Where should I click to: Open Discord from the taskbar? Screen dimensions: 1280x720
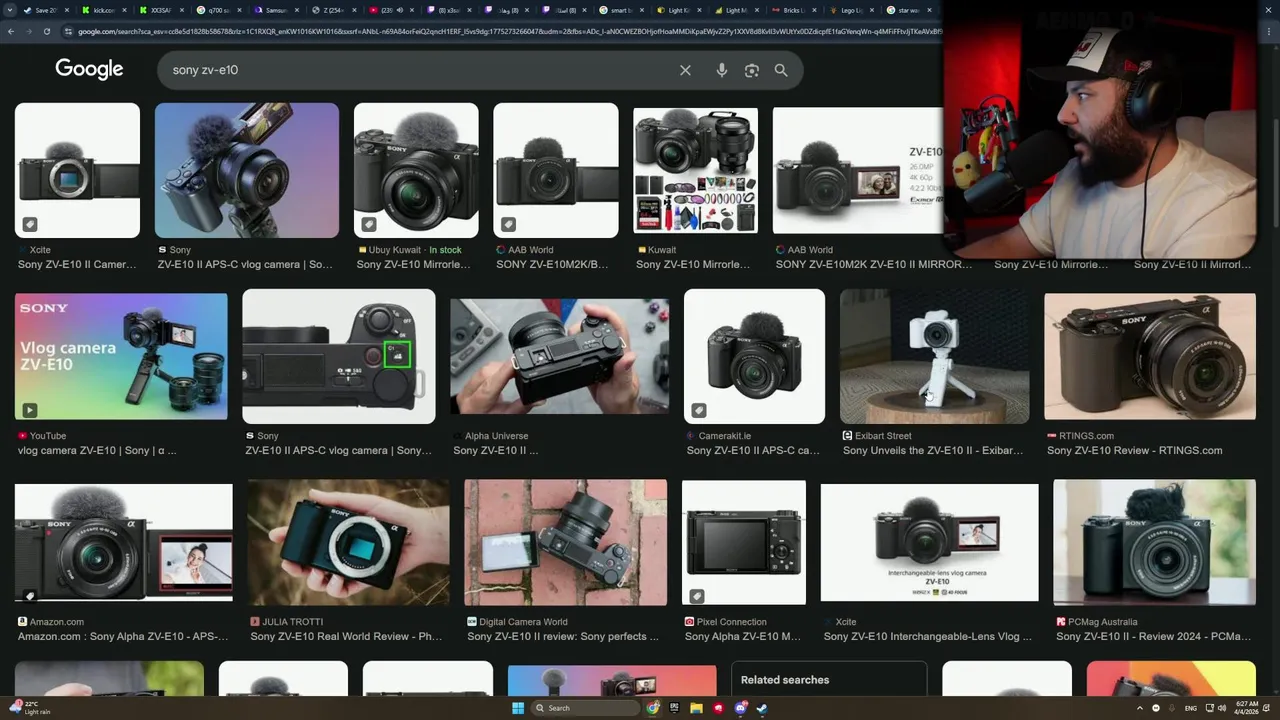tap(741, 708)
